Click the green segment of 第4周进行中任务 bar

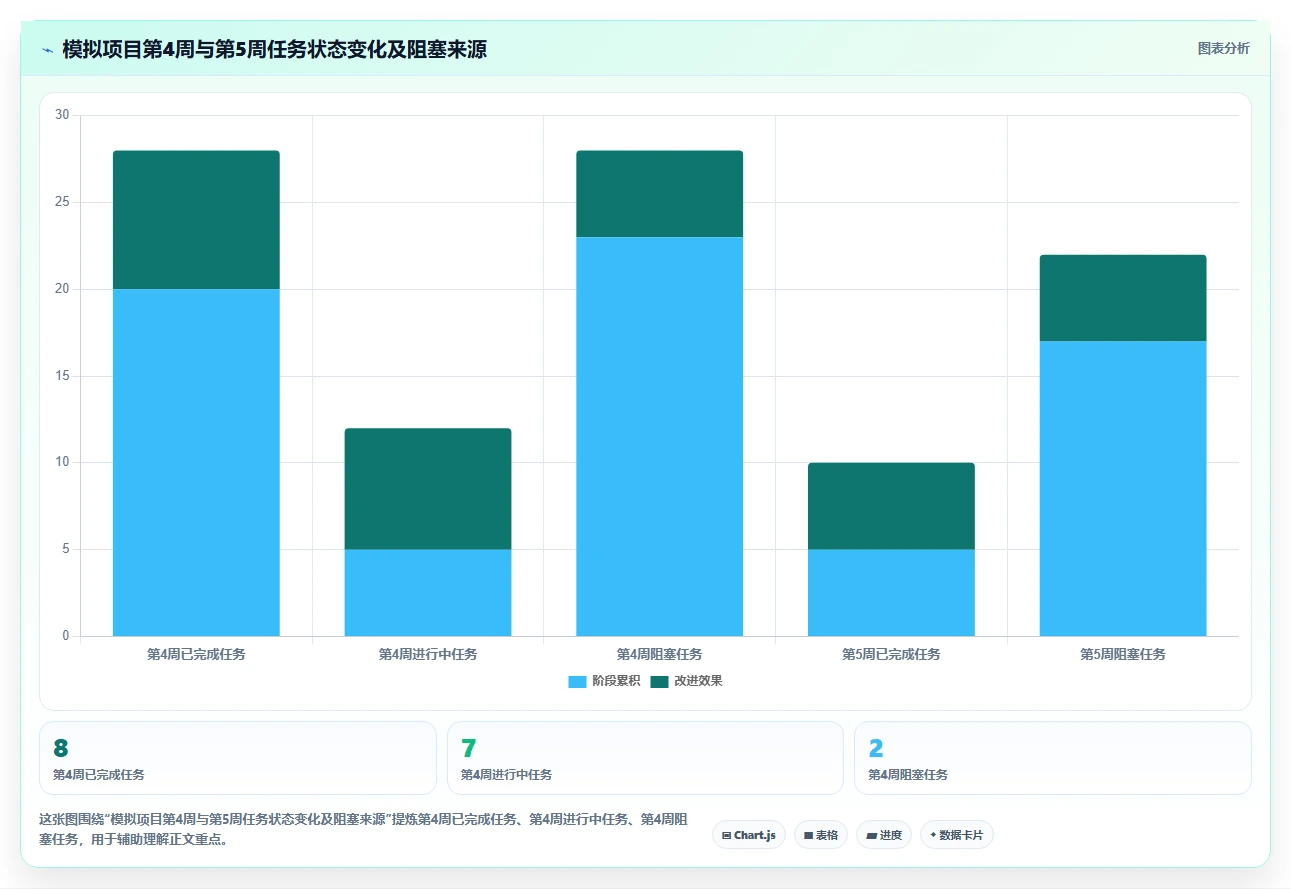point(428,489)
